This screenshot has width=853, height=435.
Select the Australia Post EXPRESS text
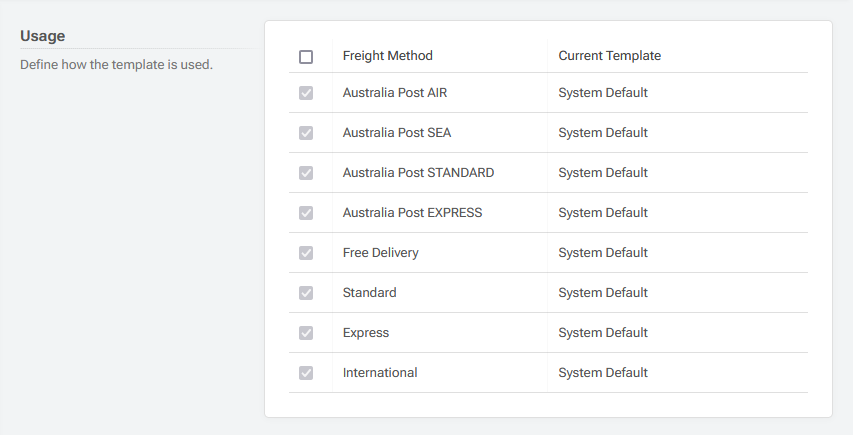(x=412, y=213)
